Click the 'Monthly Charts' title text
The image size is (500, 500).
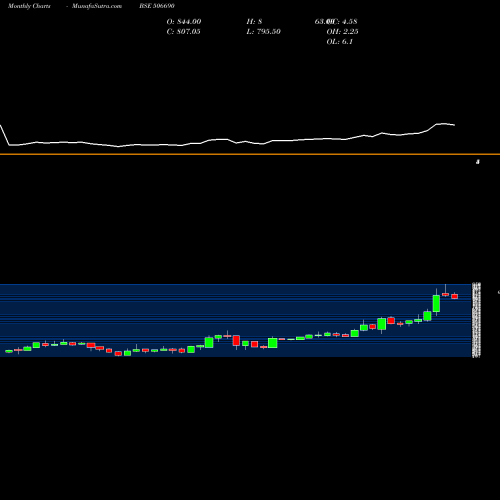(x=29, y=6)
